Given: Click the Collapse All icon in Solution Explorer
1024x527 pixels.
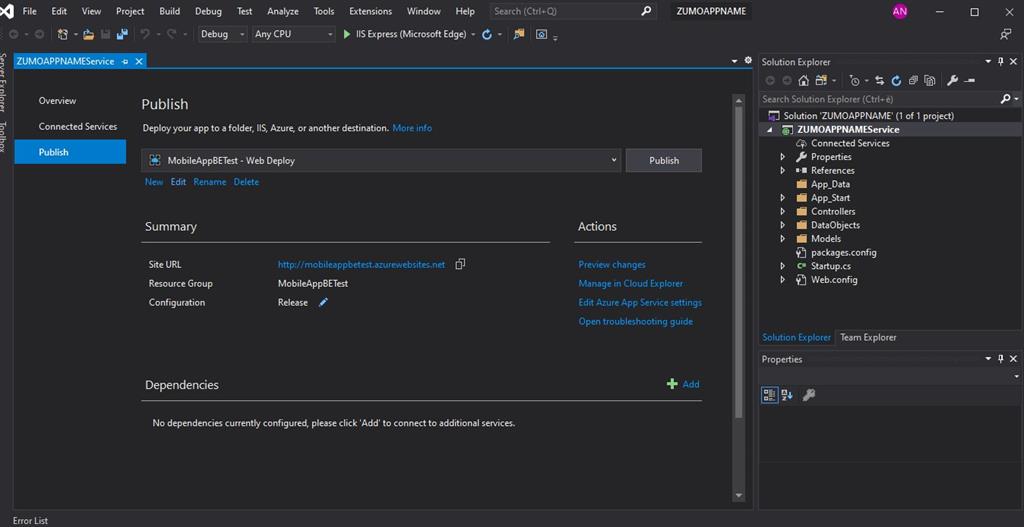Looking at the screenshot, I should tap(913, 80).
